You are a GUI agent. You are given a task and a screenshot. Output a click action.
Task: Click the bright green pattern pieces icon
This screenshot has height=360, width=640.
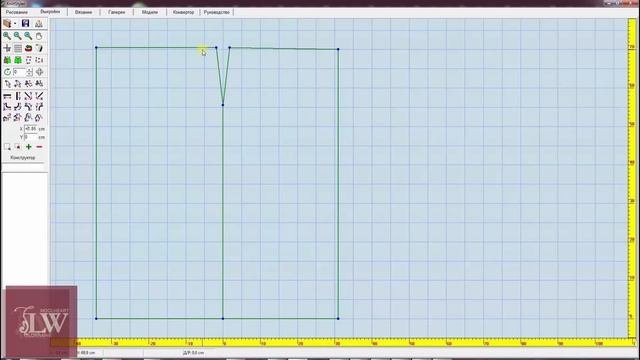click(x=18, y=60)
